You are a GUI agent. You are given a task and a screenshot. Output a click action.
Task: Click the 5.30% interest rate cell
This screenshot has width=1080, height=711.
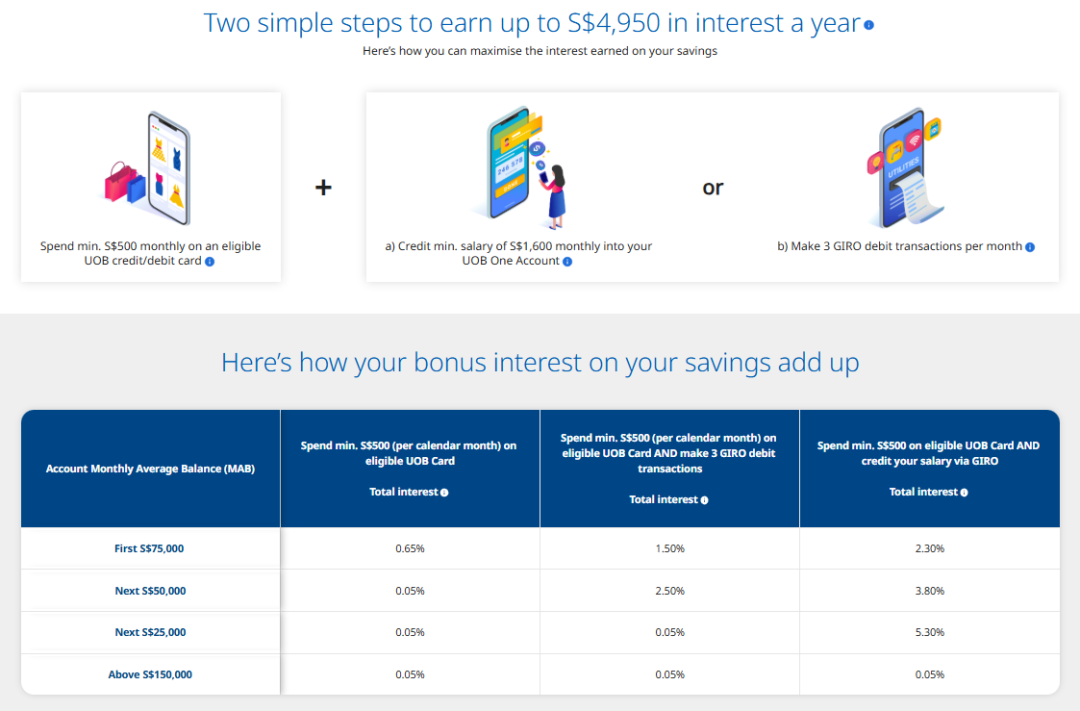click(929, 632)
